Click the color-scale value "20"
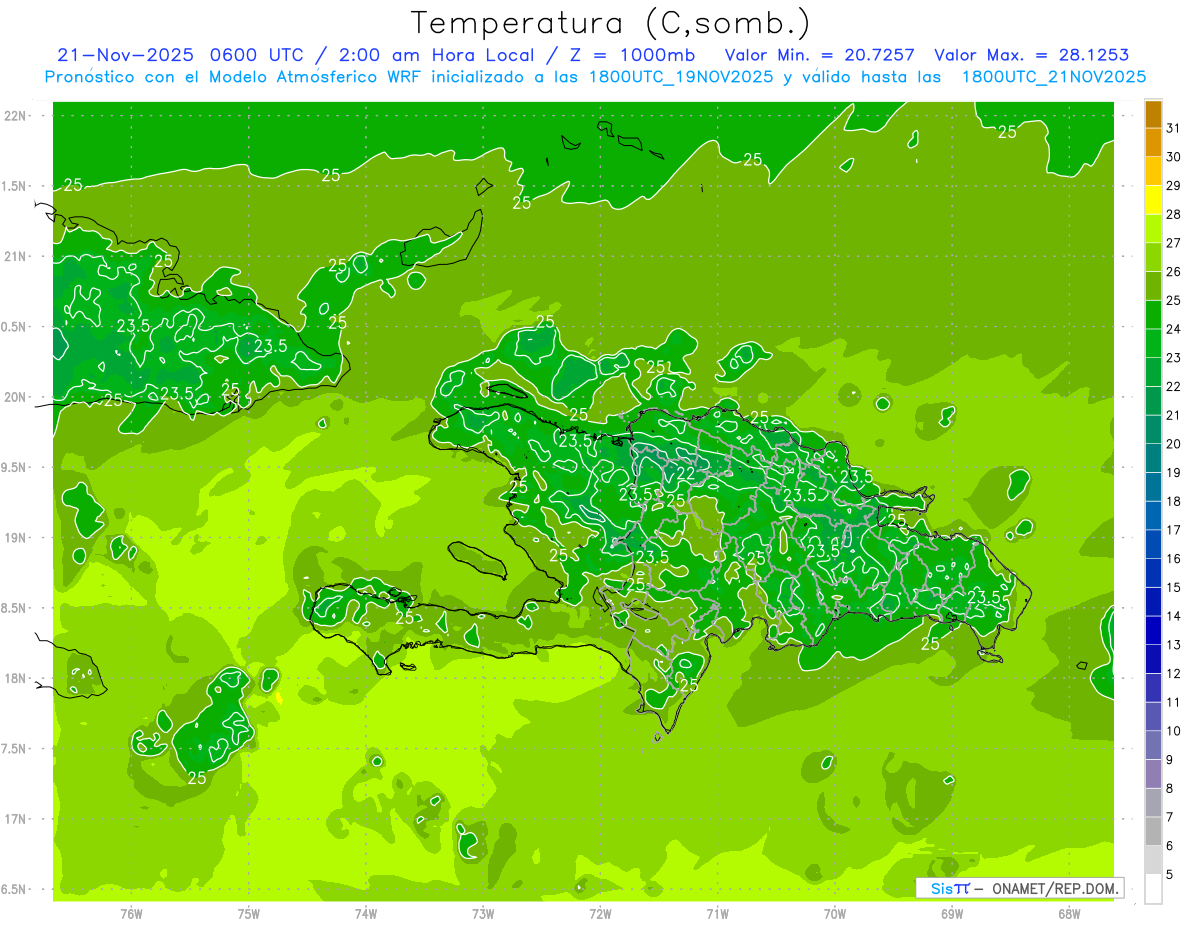Screen dimensions: 1200x927 1174,444
